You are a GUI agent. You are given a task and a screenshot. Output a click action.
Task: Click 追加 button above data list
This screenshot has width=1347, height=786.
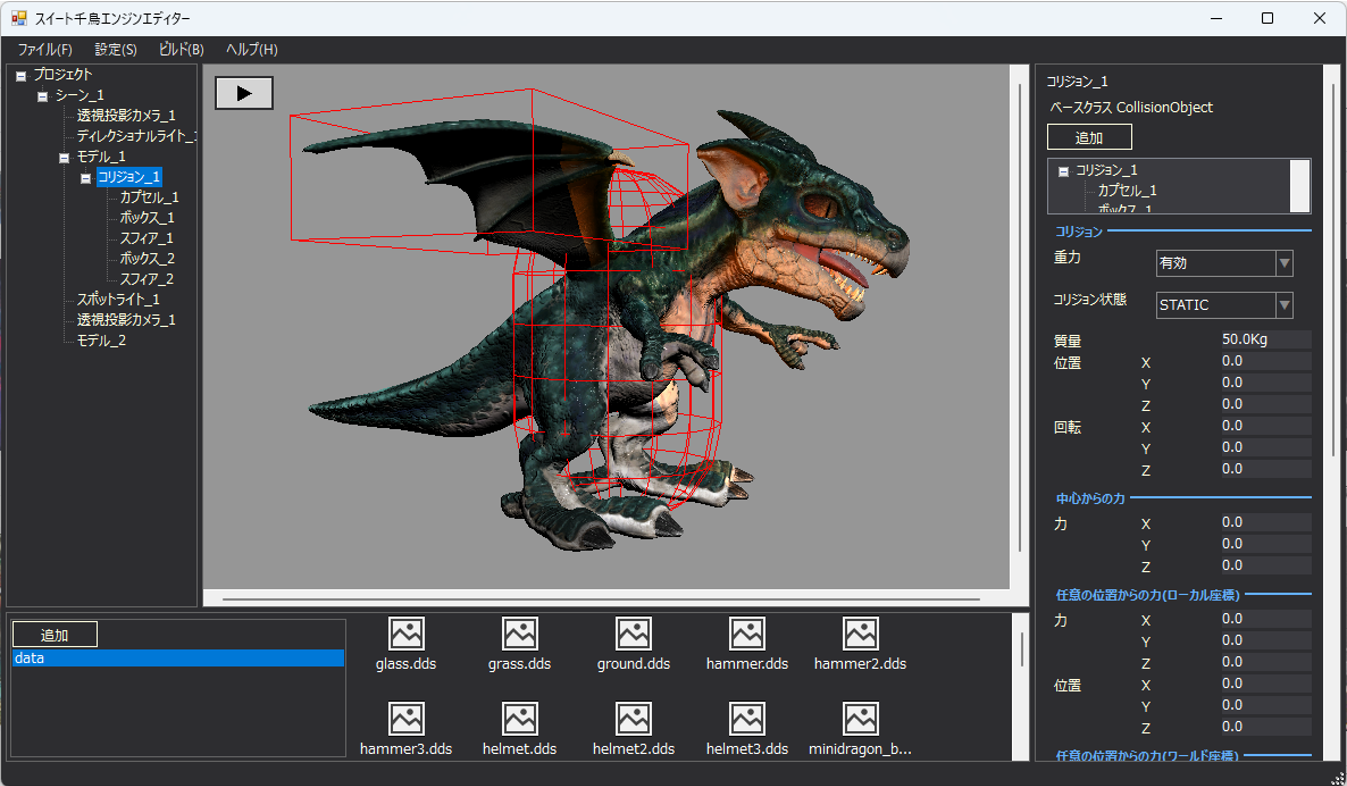tap(55, 635)
